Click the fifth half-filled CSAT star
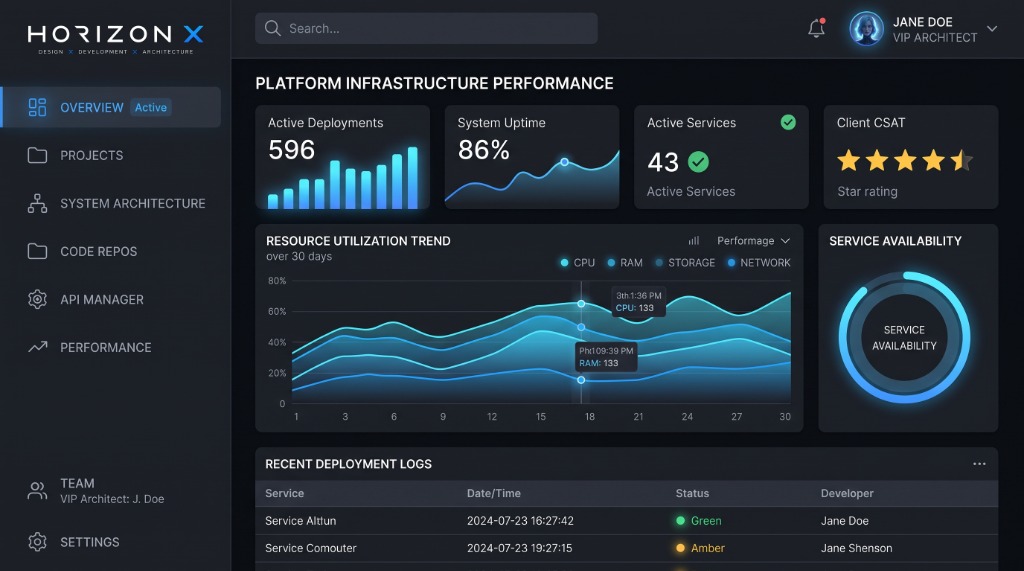The image size is (1024, 571). click(x=962, y=160)
